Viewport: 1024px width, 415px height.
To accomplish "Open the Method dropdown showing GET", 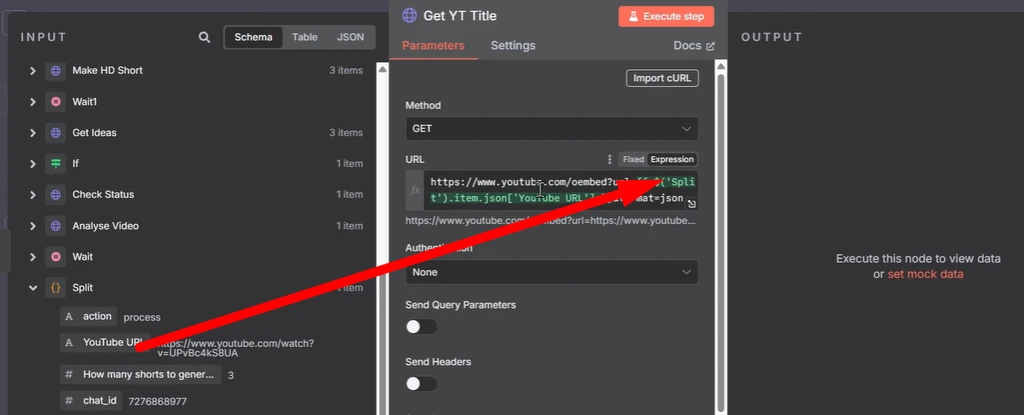I will coord(552,129).
